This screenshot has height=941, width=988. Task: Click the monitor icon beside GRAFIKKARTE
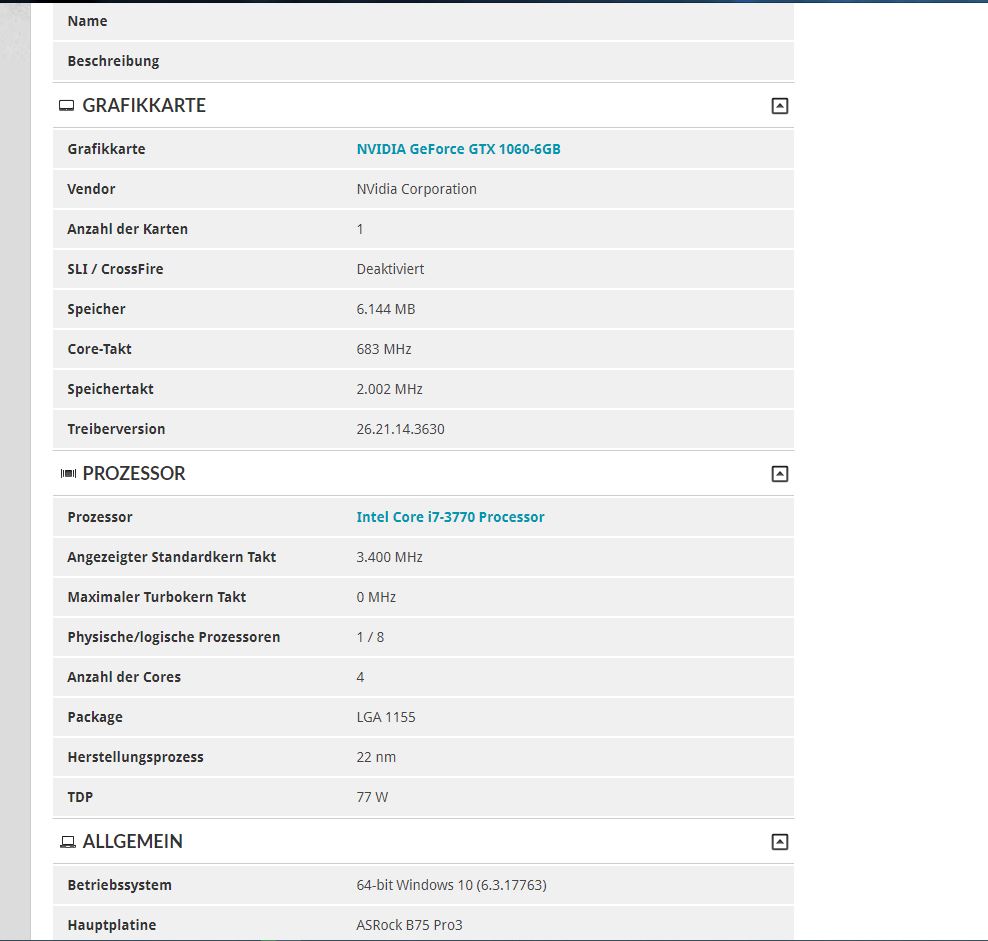coord(66,106)
